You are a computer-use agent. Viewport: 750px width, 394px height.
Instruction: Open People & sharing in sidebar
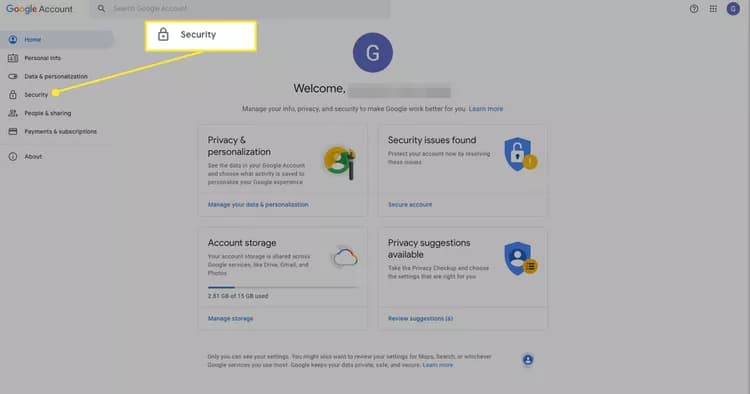[x=48, y=113]
